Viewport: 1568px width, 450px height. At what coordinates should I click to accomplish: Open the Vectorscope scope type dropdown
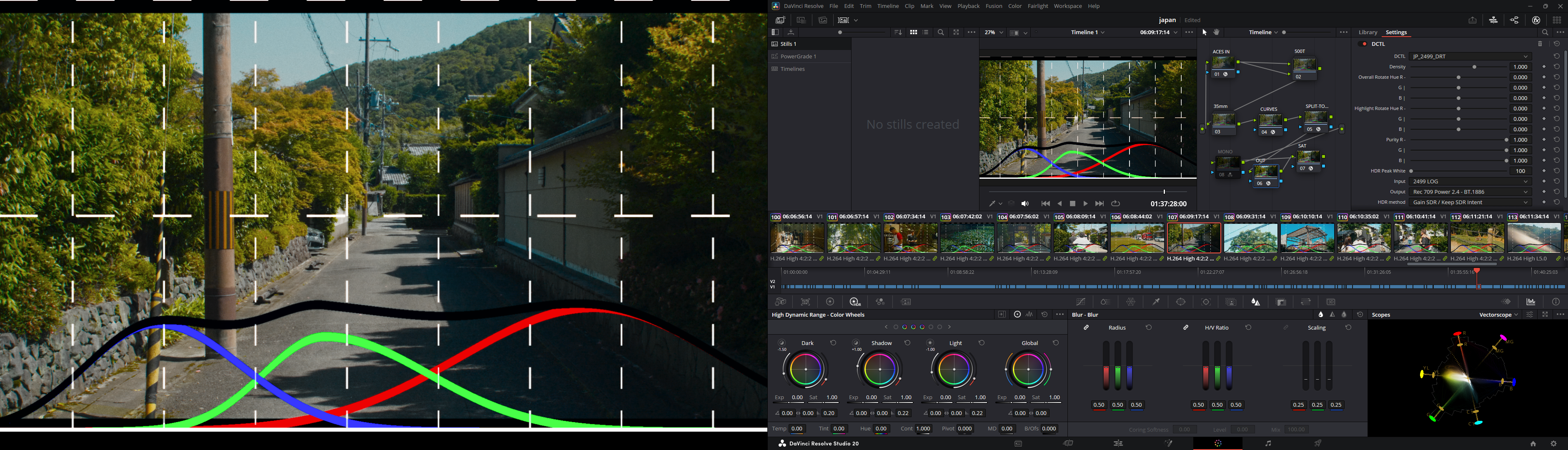1499,315
